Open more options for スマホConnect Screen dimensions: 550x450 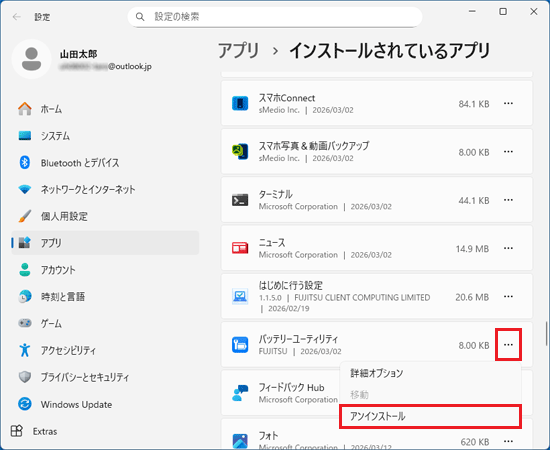point(508,103)
